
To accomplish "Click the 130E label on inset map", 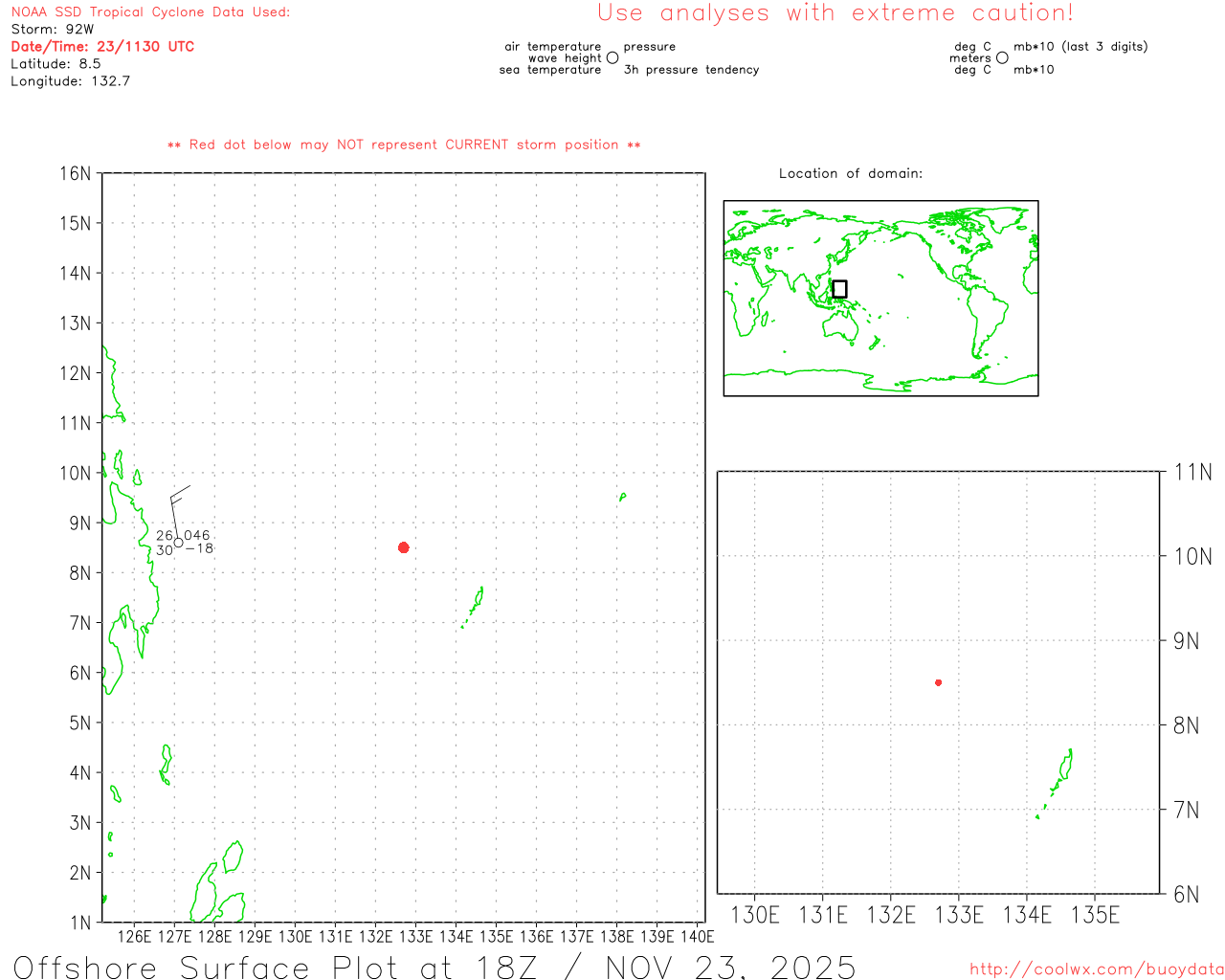I will coord(755,916).
